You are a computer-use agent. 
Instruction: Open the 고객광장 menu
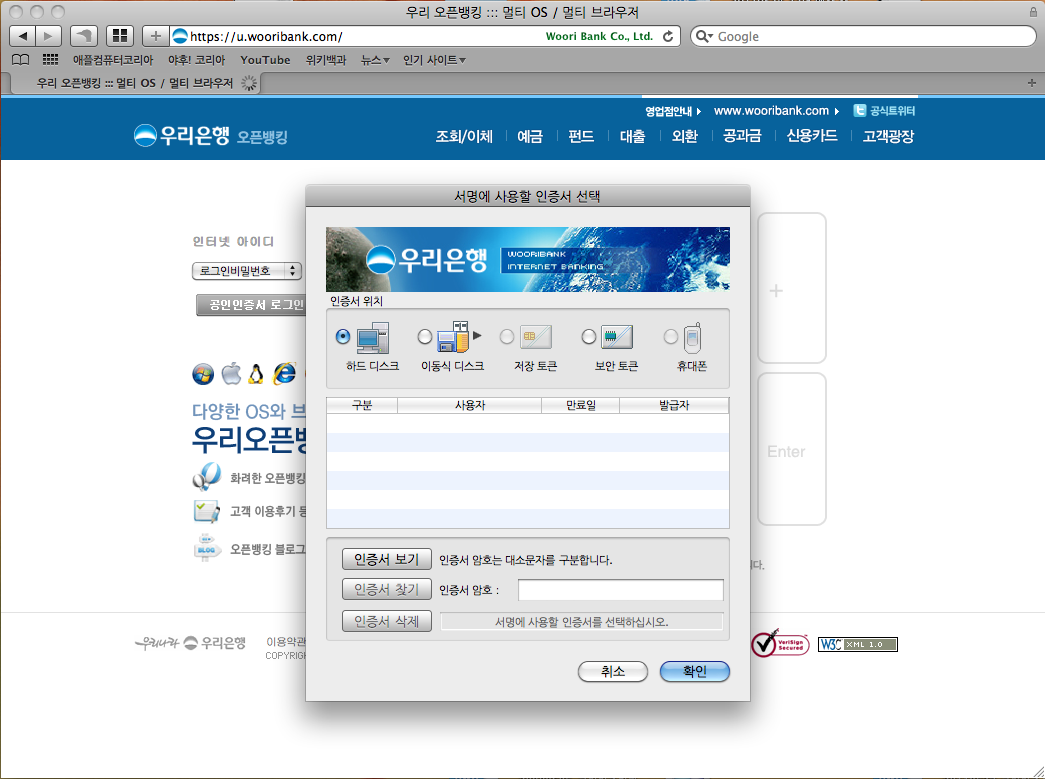point(888,136)
